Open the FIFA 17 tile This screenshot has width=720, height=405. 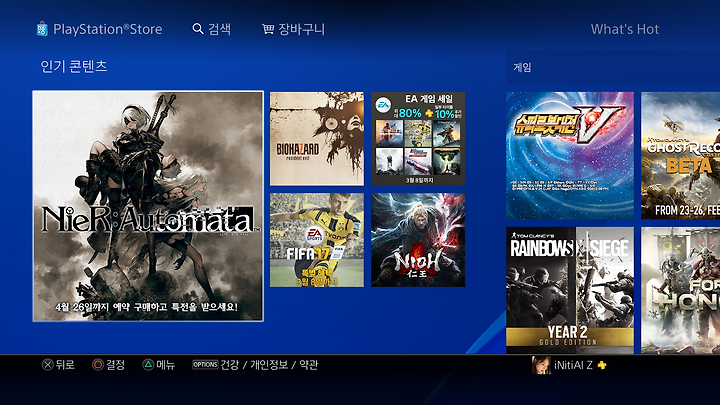[x=317, y=240]
